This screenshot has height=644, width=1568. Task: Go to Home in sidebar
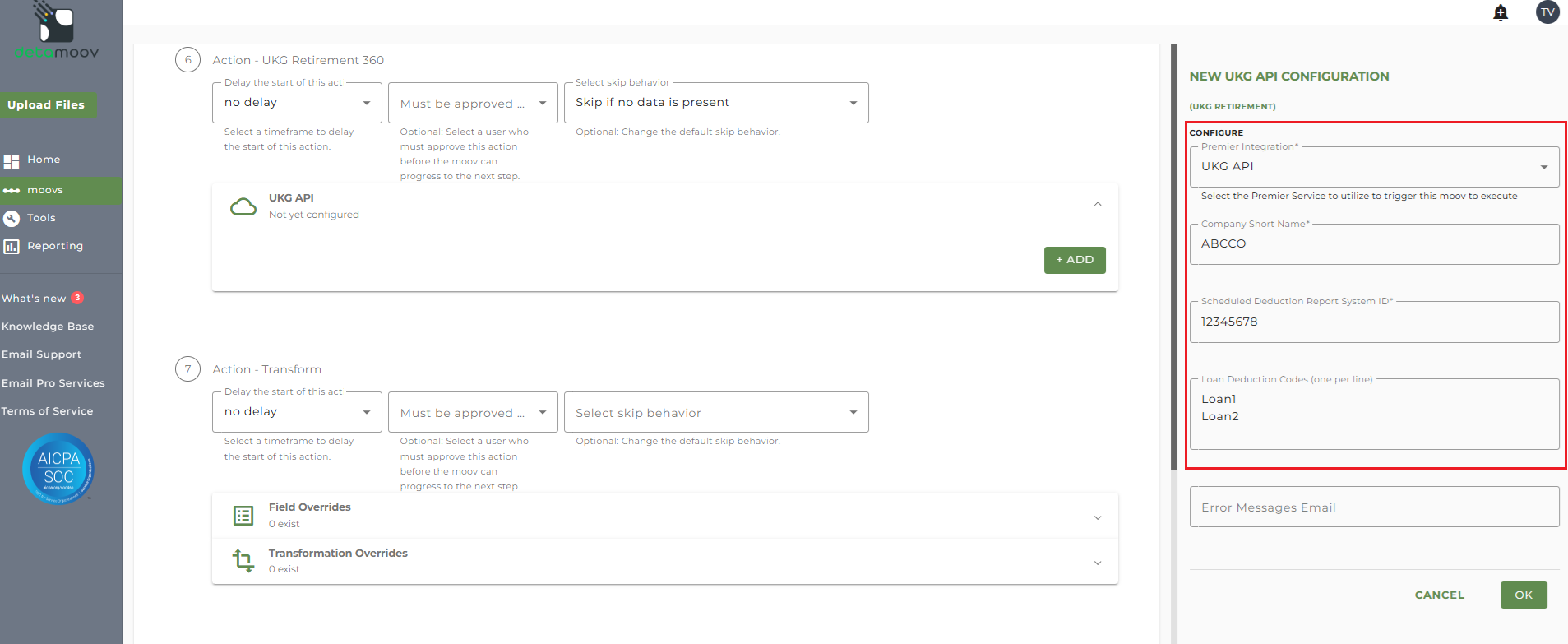click(x=44, y=160)
